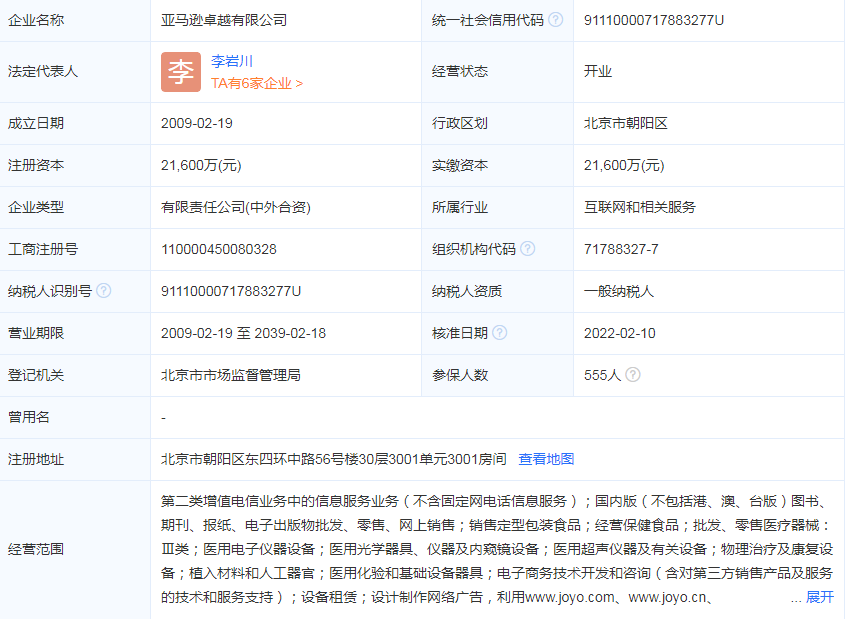Click business term 2009-02-19 至 2039-02-18
This screenshot has width=847, height=619.
244,333
